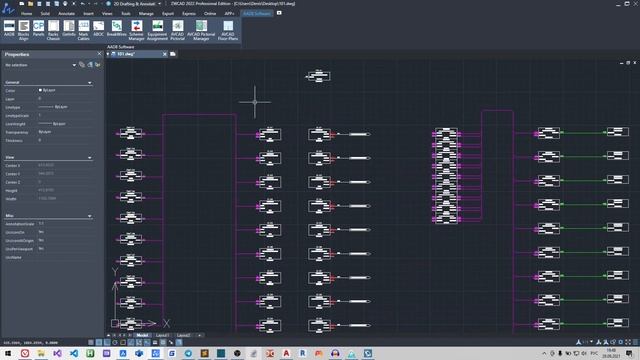Toggle ortho mode in the status bar
Viewport: 640px width, 360px height.
click(107, 342)
